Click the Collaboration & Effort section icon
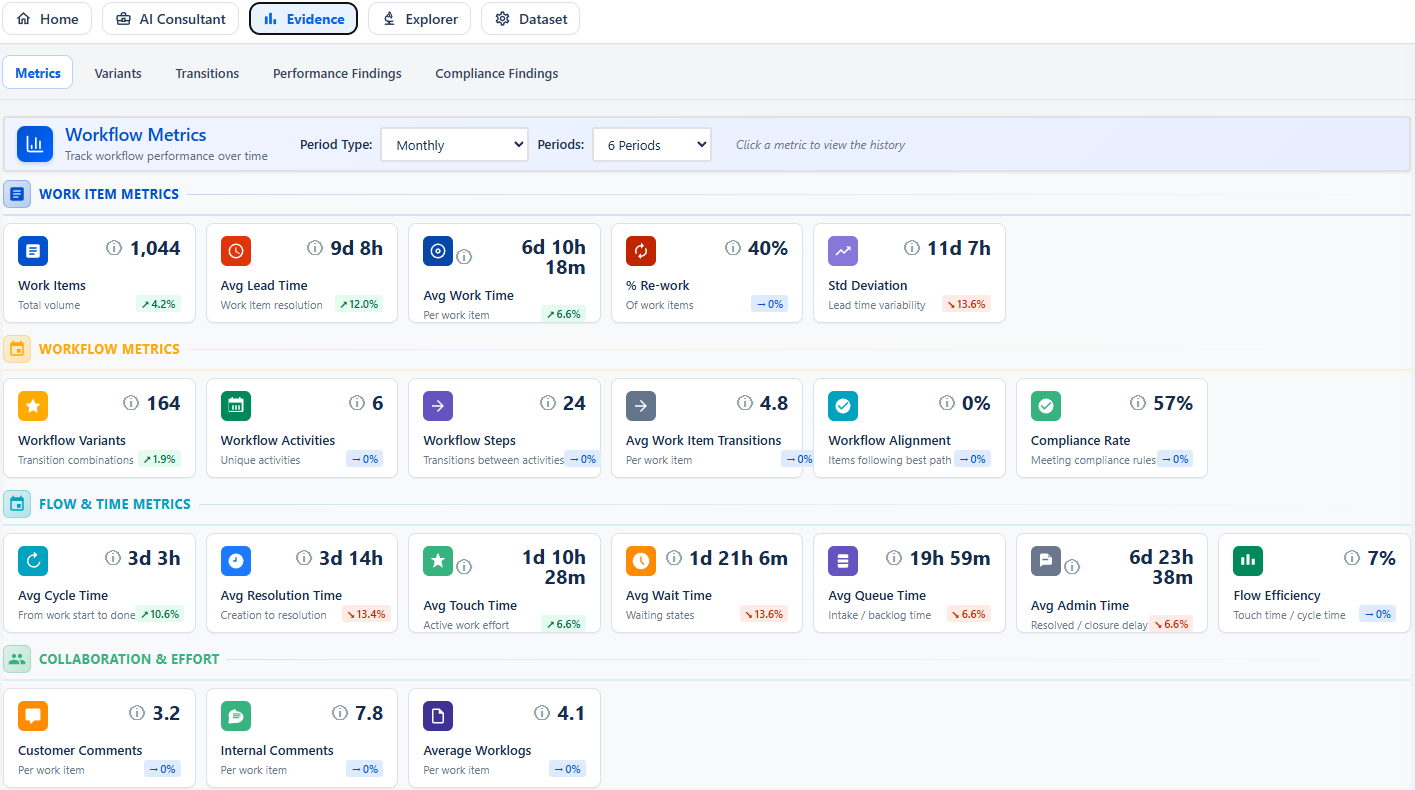Screen dimensions: 1415x790 click(17, 658)
